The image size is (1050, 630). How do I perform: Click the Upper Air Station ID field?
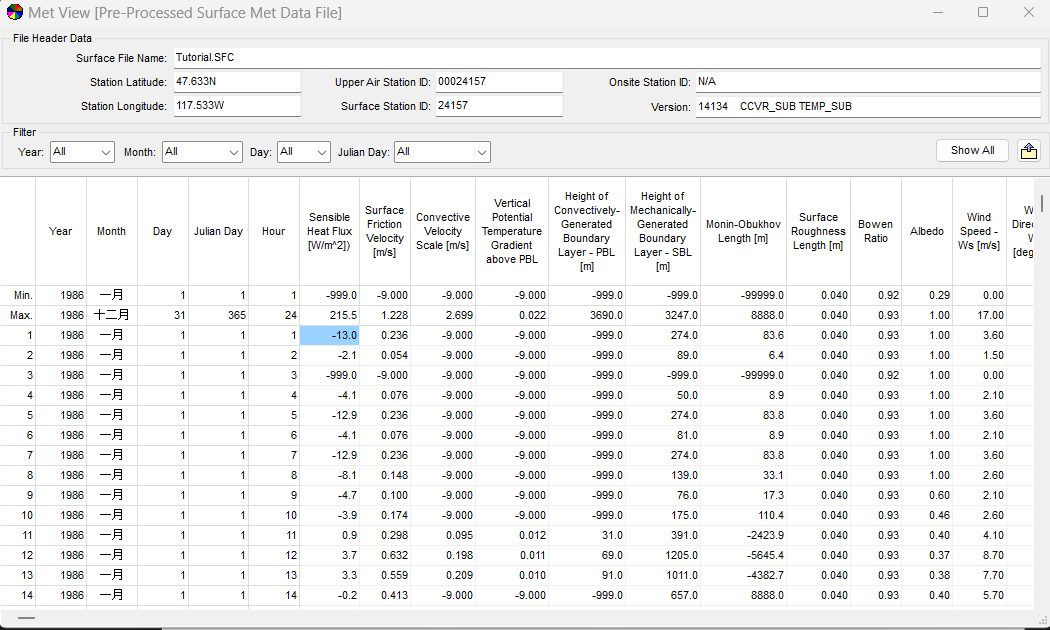point(499,82)
